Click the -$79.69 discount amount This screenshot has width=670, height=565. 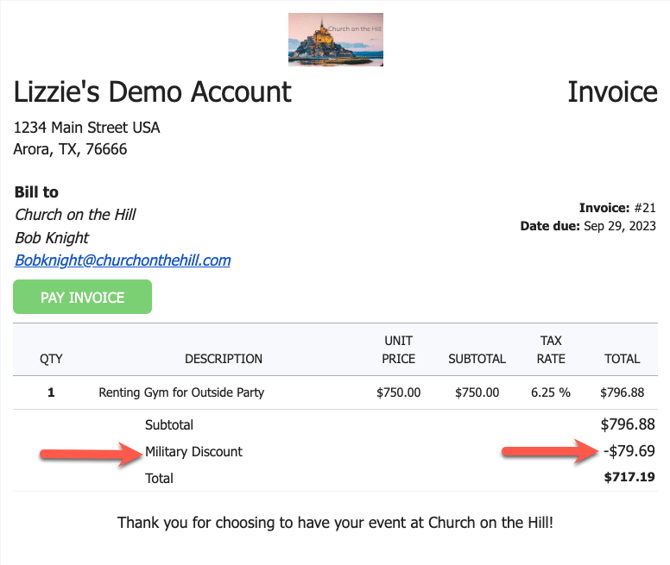tap(629, 452)
